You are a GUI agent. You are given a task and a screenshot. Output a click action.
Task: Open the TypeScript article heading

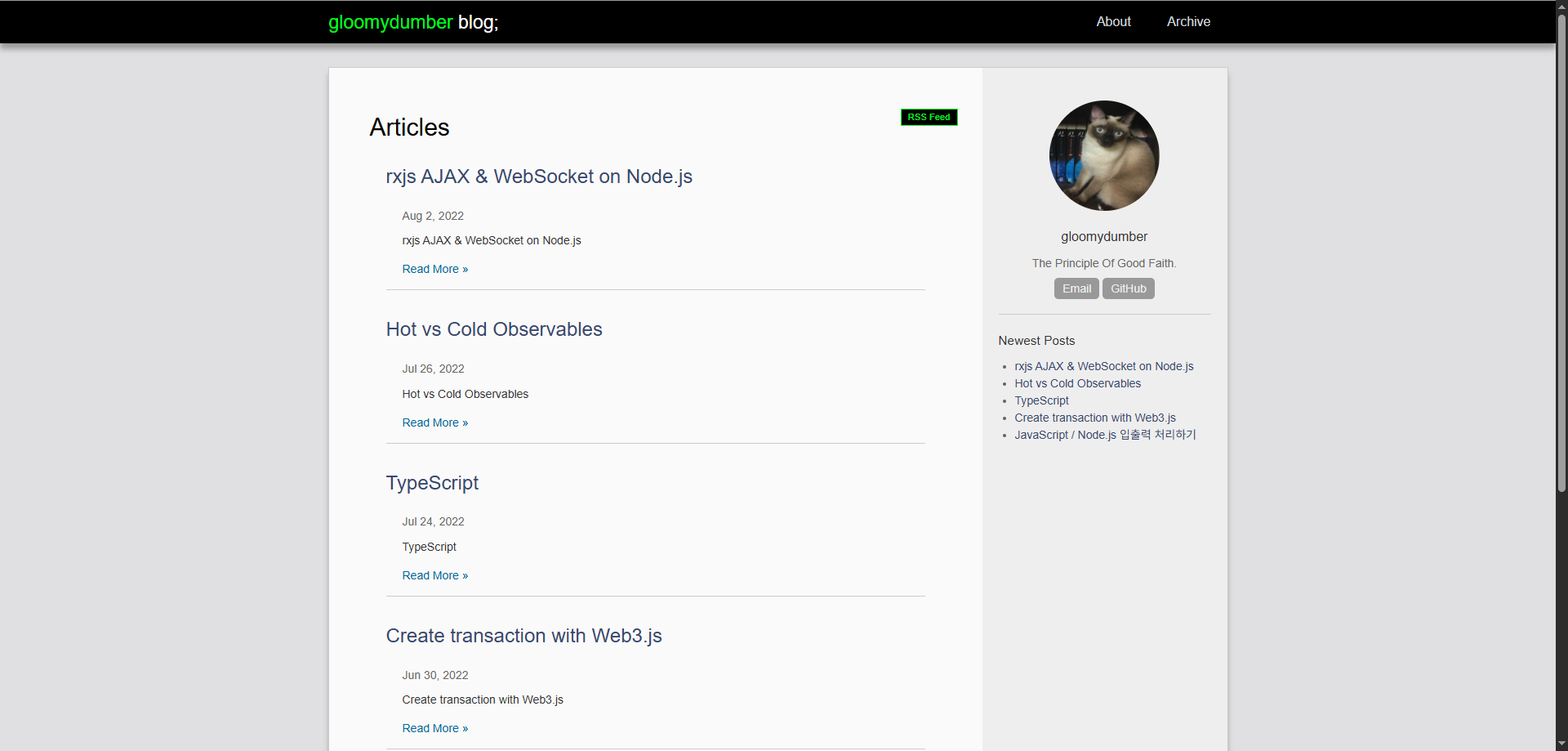(432, 483)
